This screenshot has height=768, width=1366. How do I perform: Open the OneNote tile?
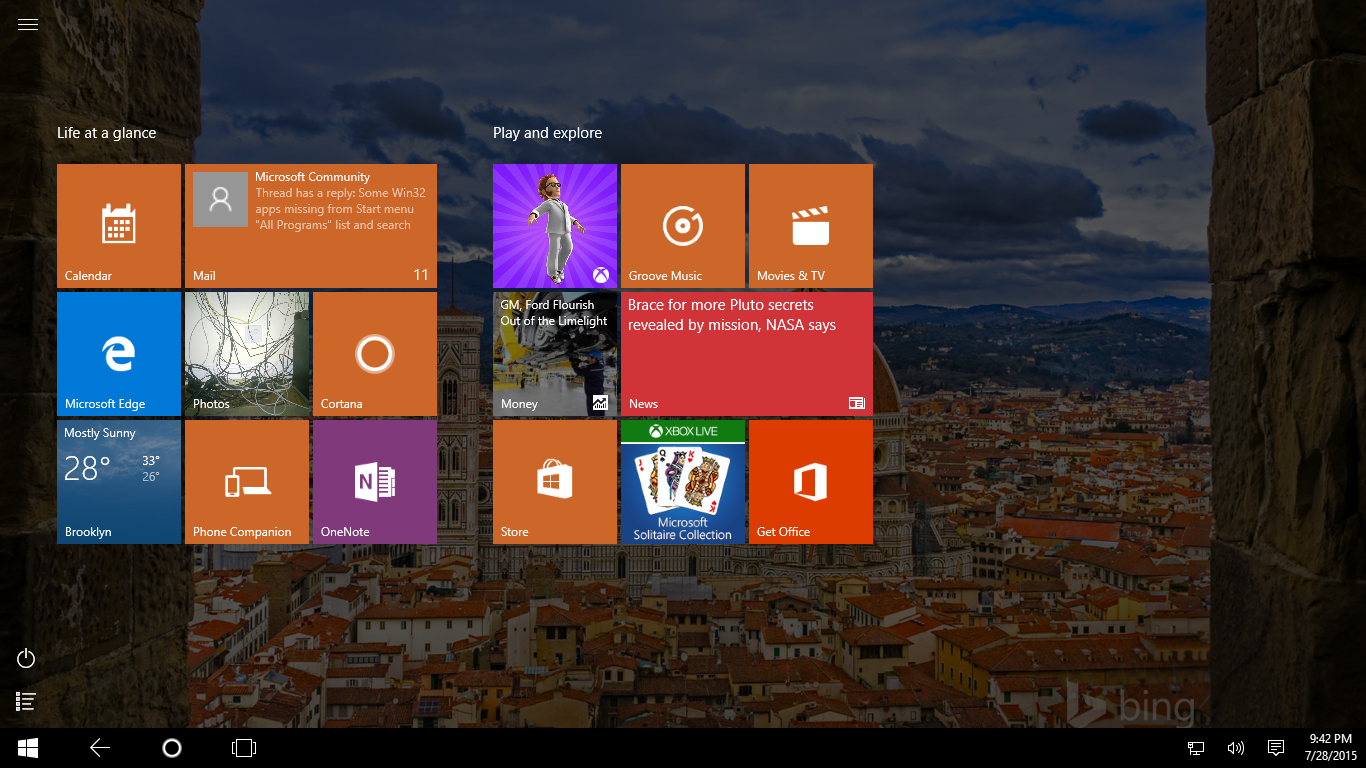pyautogui.click(x=375, y=482)
